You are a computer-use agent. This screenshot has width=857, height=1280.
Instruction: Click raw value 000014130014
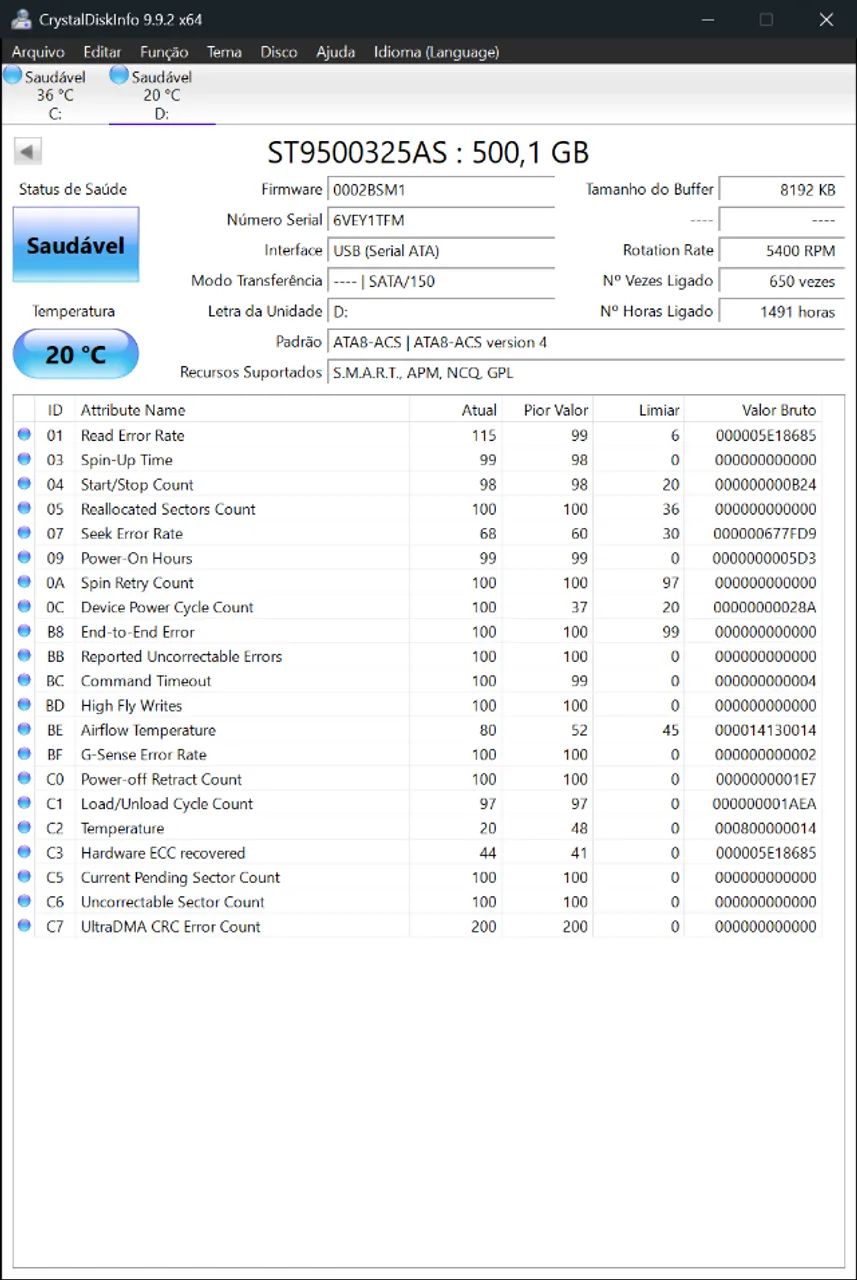click(x=766, y=730)
